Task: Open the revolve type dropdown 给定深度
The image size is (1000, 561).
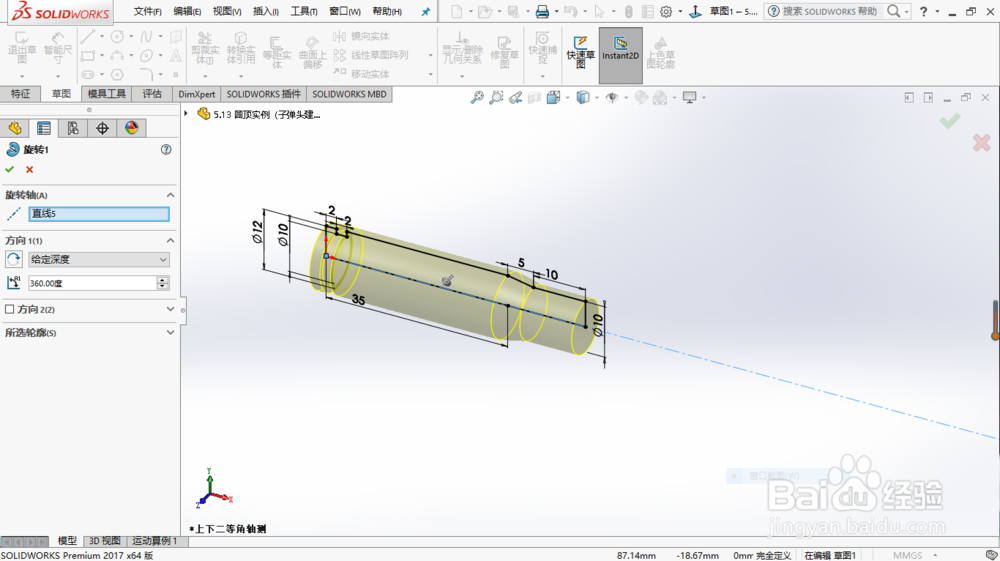Action: pyautogui.click(x=99, y=259)
